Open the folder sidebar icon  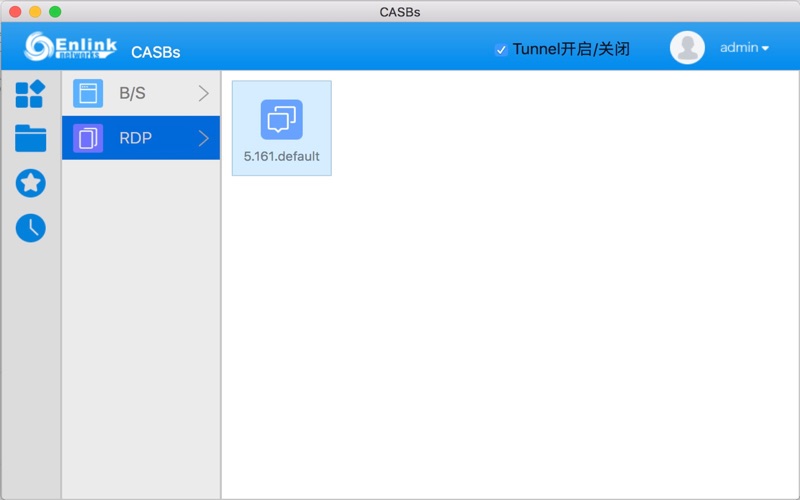pos(31,138)
